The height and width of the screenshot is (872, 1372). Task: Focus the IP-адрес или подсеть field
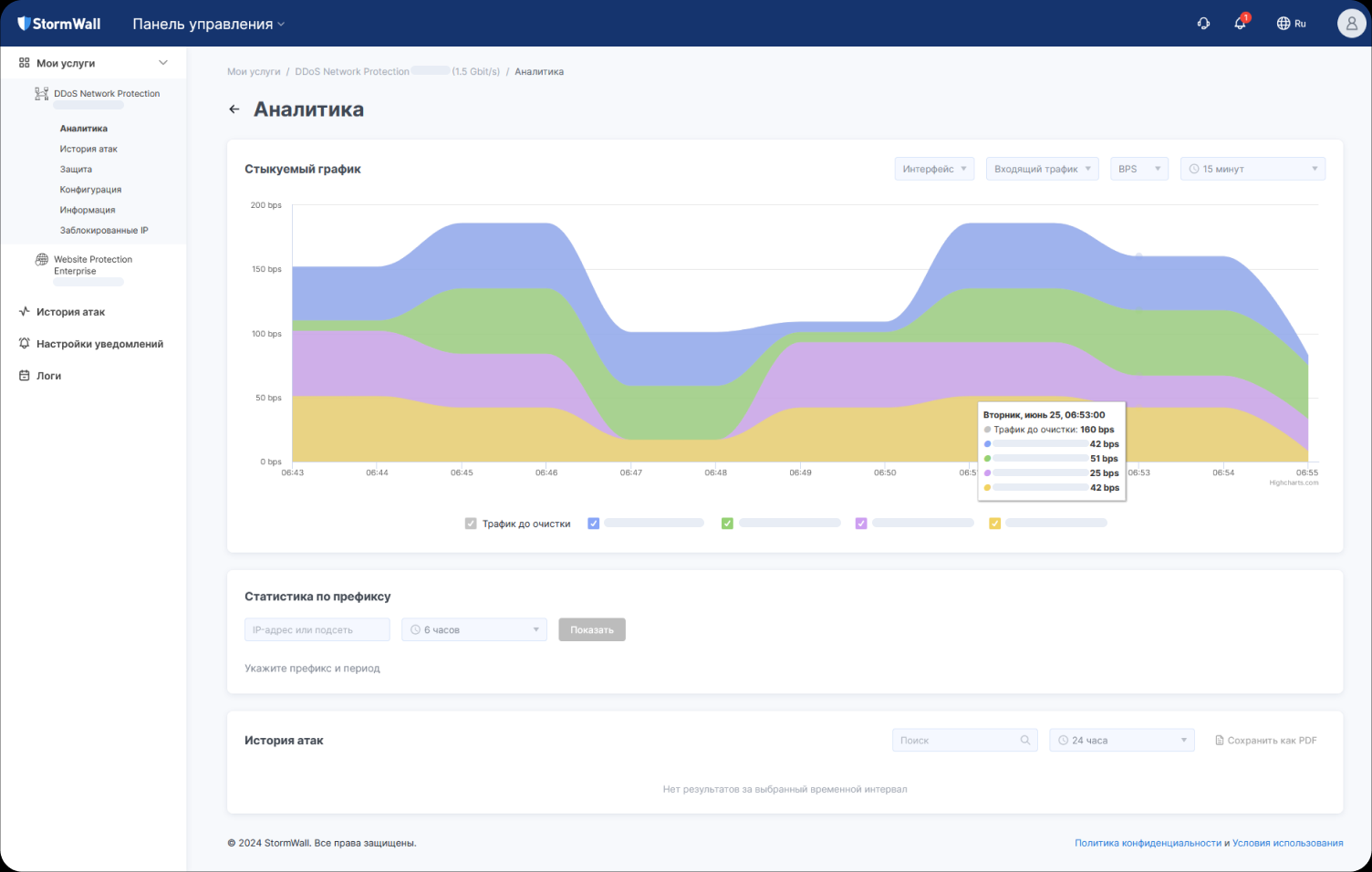coord(317,630)
